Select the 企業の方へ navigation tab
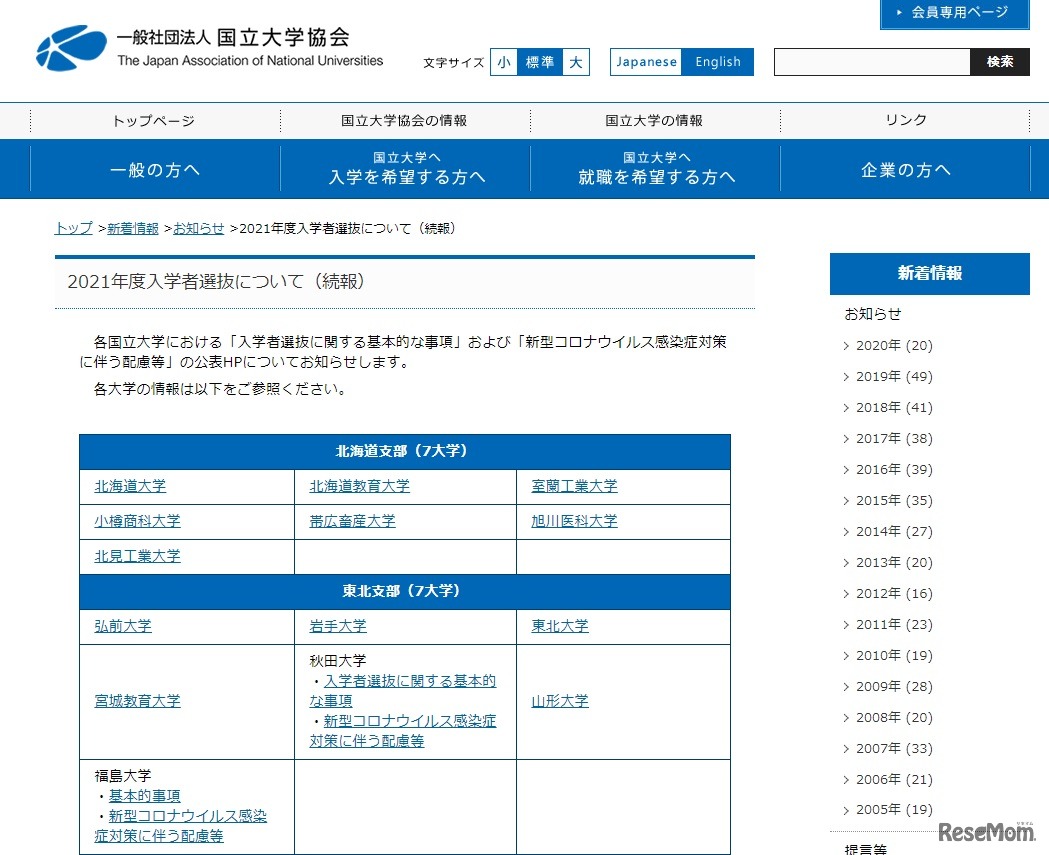The height and width of the screenshot is (855, 1049). [x=906, y=169]
